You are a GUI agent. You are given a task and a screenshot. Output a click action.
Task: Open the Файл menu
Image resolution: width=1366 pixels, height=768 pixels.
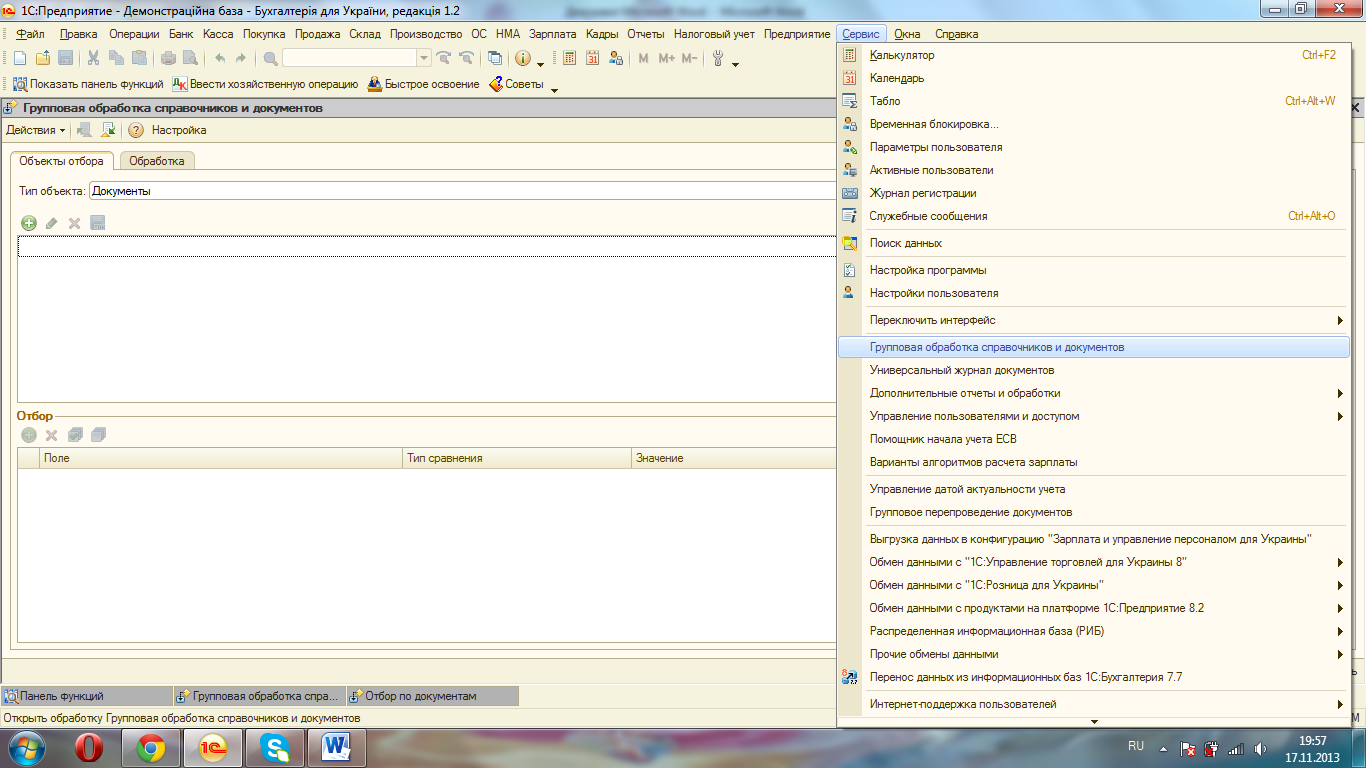click(x=30, y=34)
